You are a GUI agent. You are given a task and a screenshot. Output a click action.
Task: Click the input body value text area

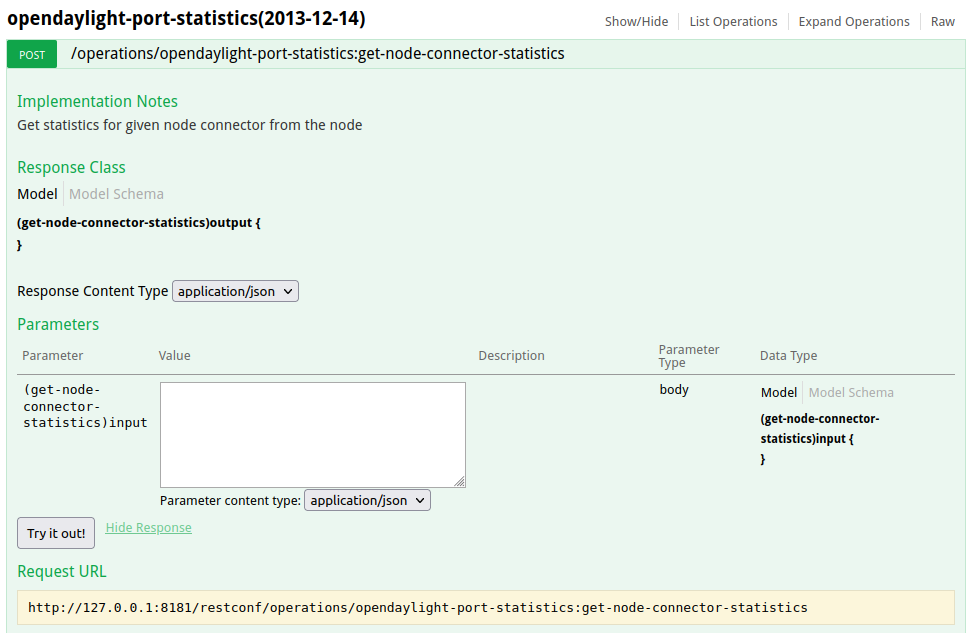[312, 434]
